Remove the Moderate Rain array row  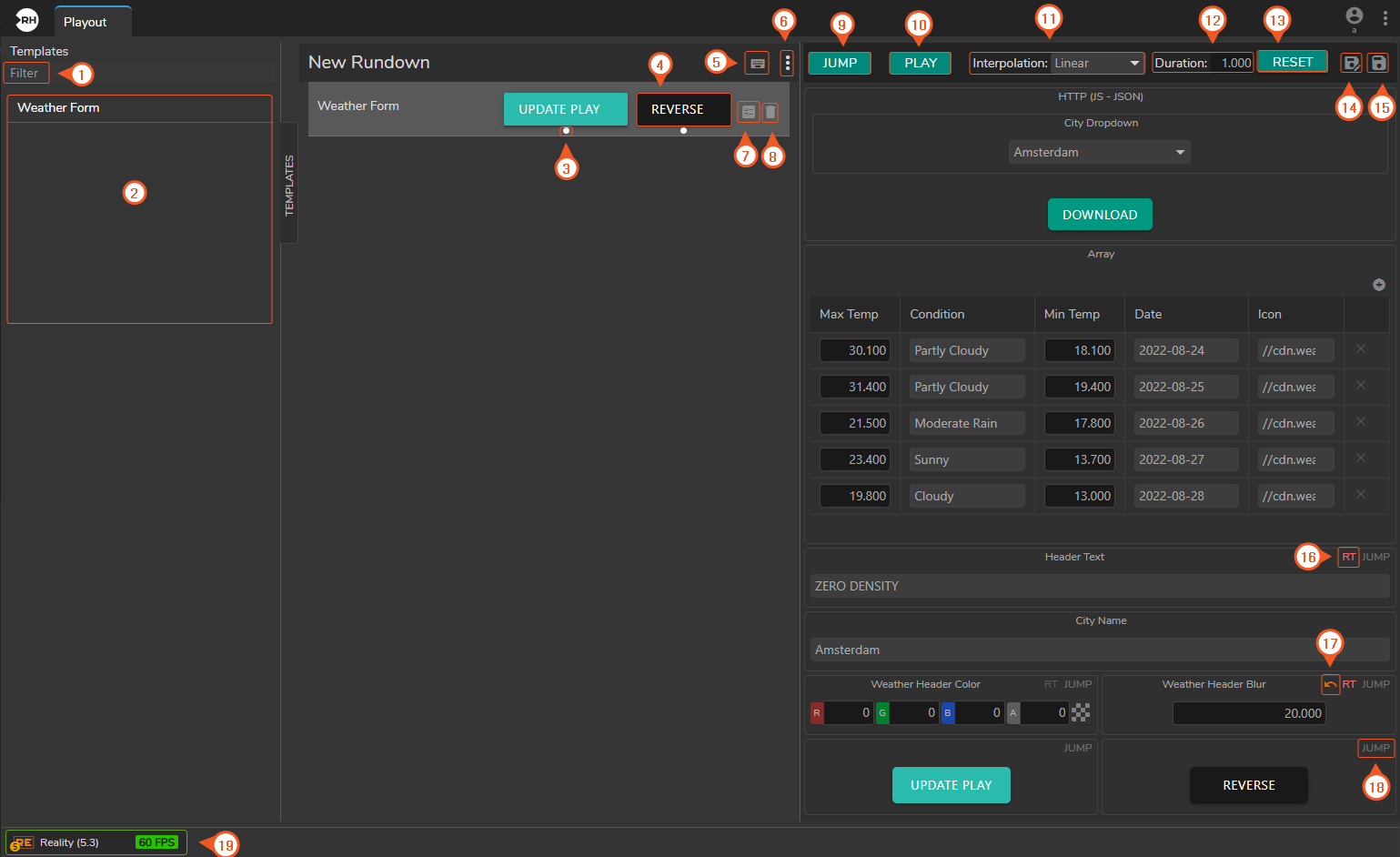pos(1361,422)
